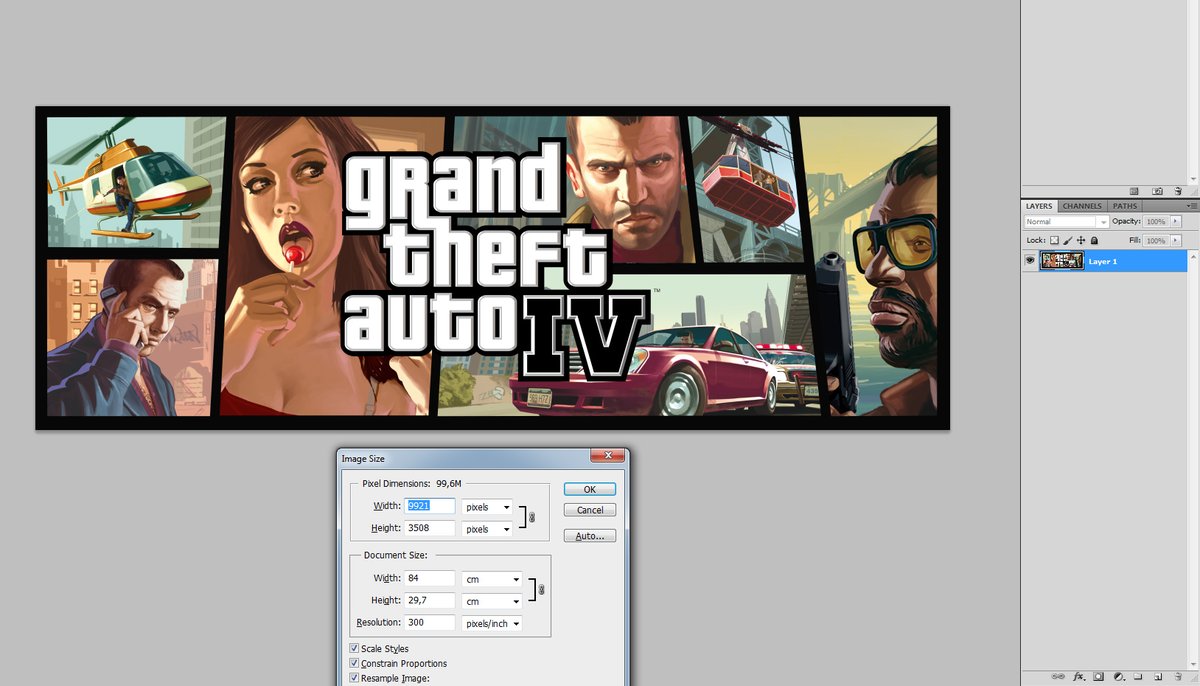Document Size constrain link icon
1200x686 pixels.
click(x=541, y=590)
